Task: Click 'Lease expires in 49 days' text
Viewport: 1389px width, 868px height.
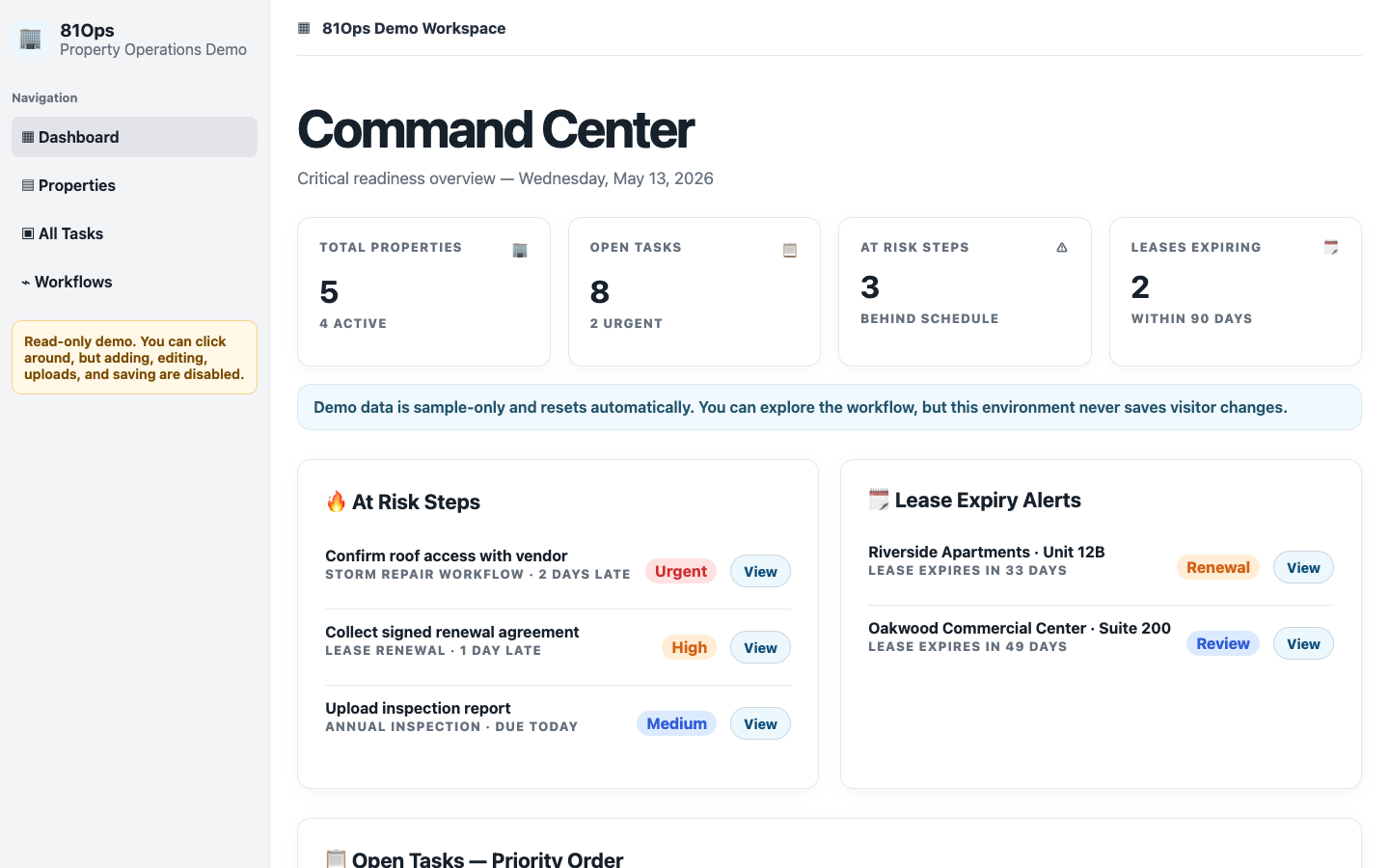Action: (x=967, y=647)
